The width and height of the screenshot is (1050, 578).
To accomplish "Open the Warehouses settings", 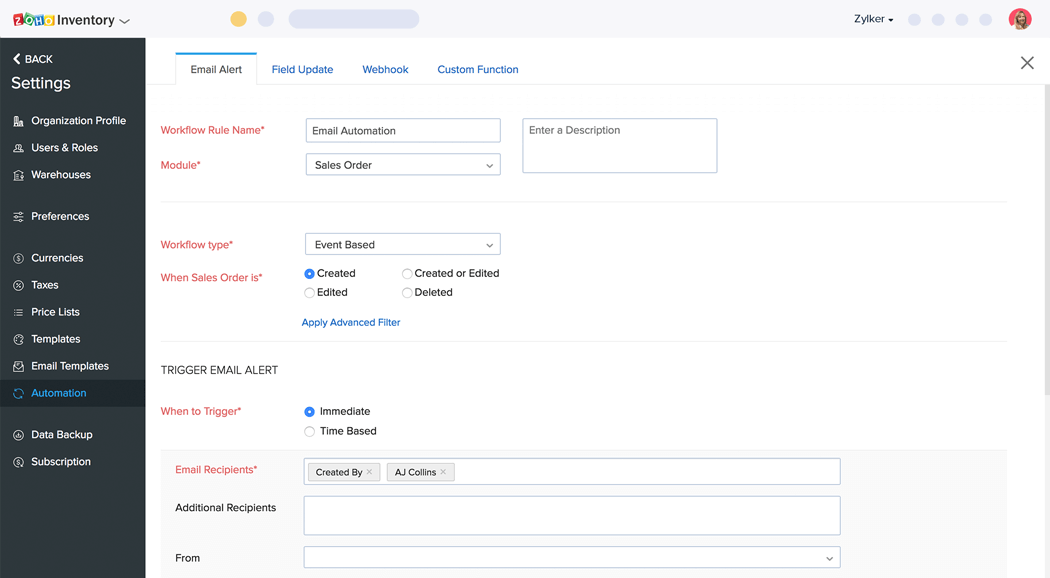I will (x=62, y=174).
